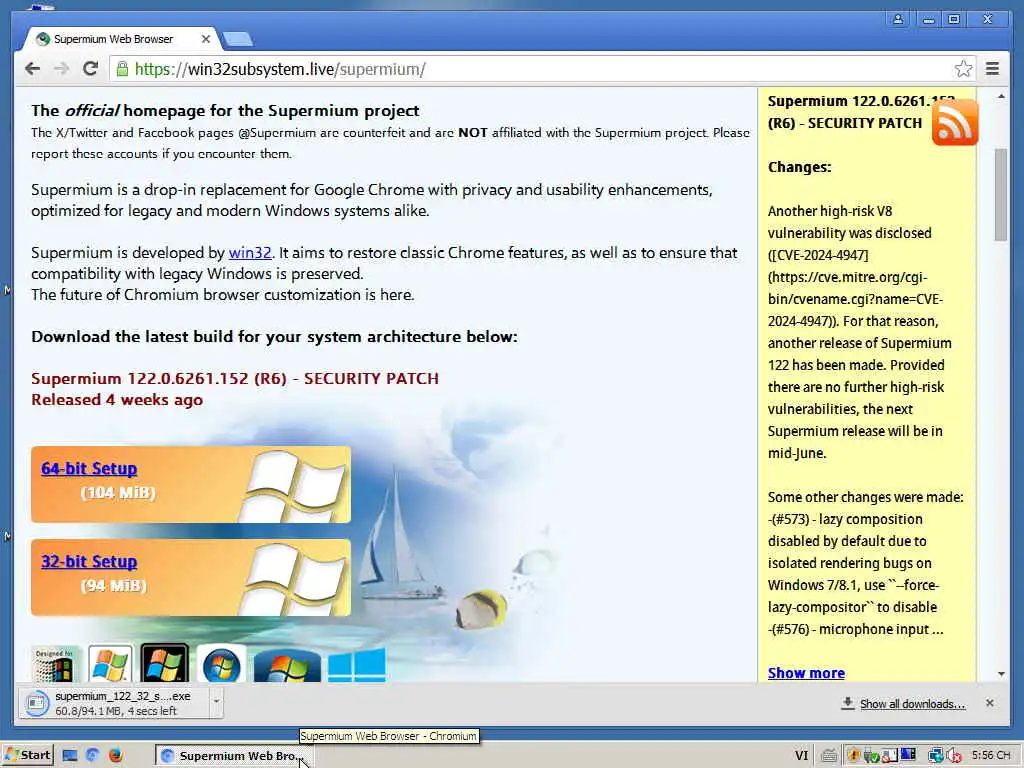Follow the win32 developer link
This screenshot has width=1024, height=768.
coord(249,253)
